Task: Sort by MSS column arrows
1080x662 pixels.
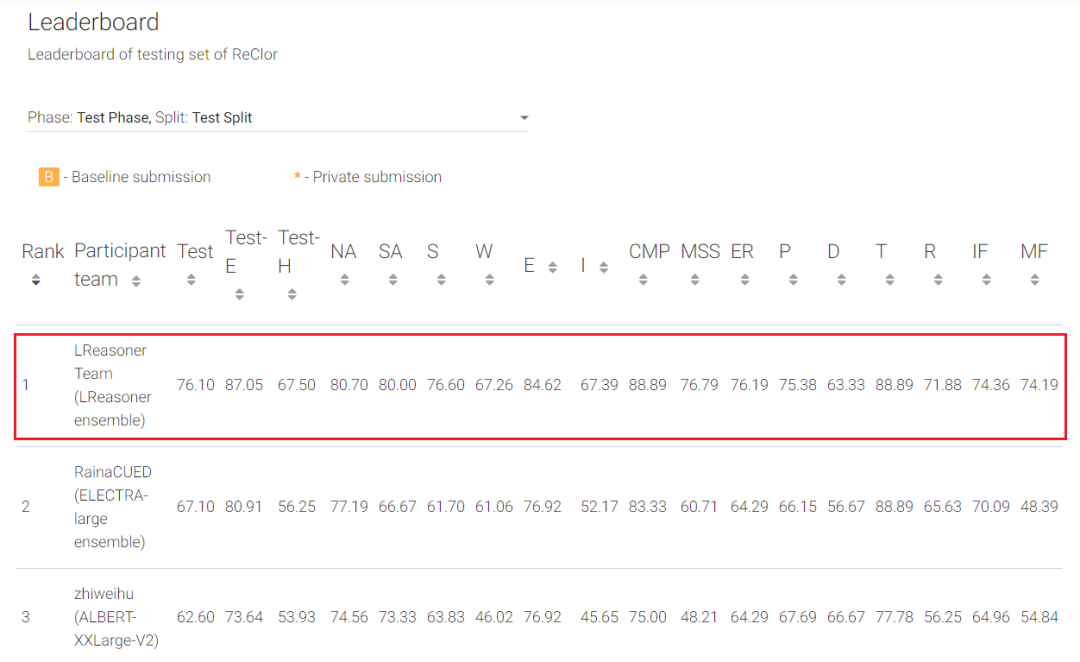Action: click(695, 281)
